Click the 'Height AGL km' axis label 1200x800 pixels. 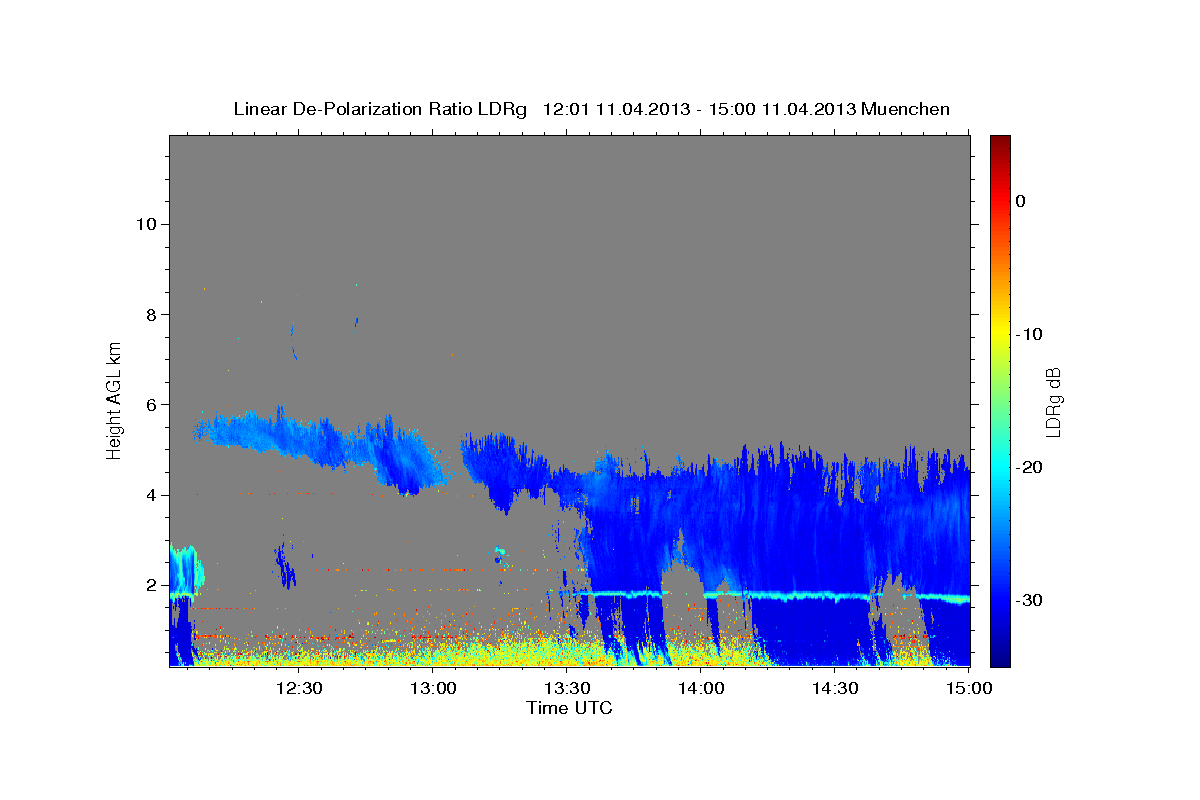pyautogui.click(x=114, y=401)
